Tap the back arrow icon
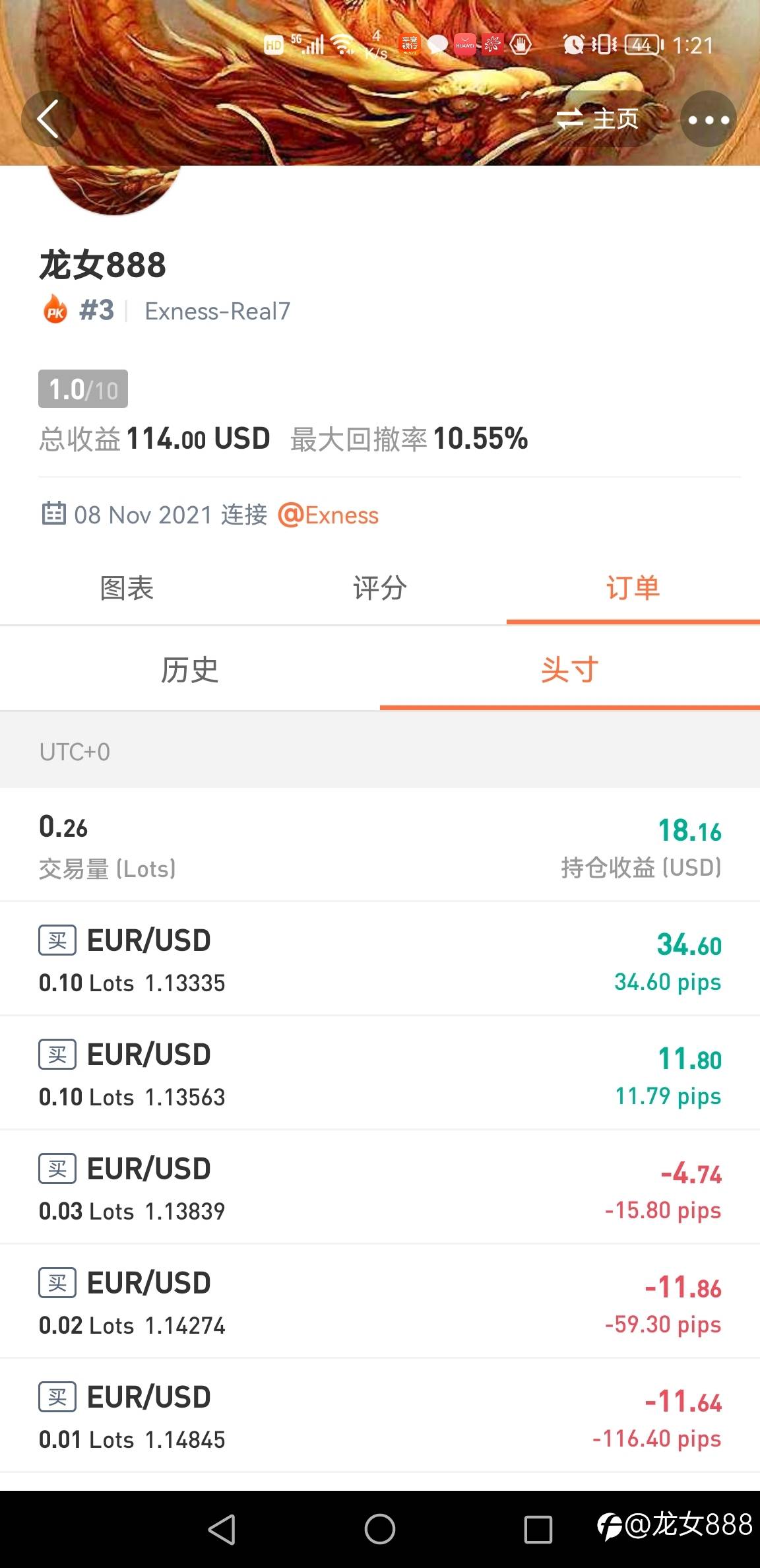This screenshot has height=1568, width=760. 49,119
